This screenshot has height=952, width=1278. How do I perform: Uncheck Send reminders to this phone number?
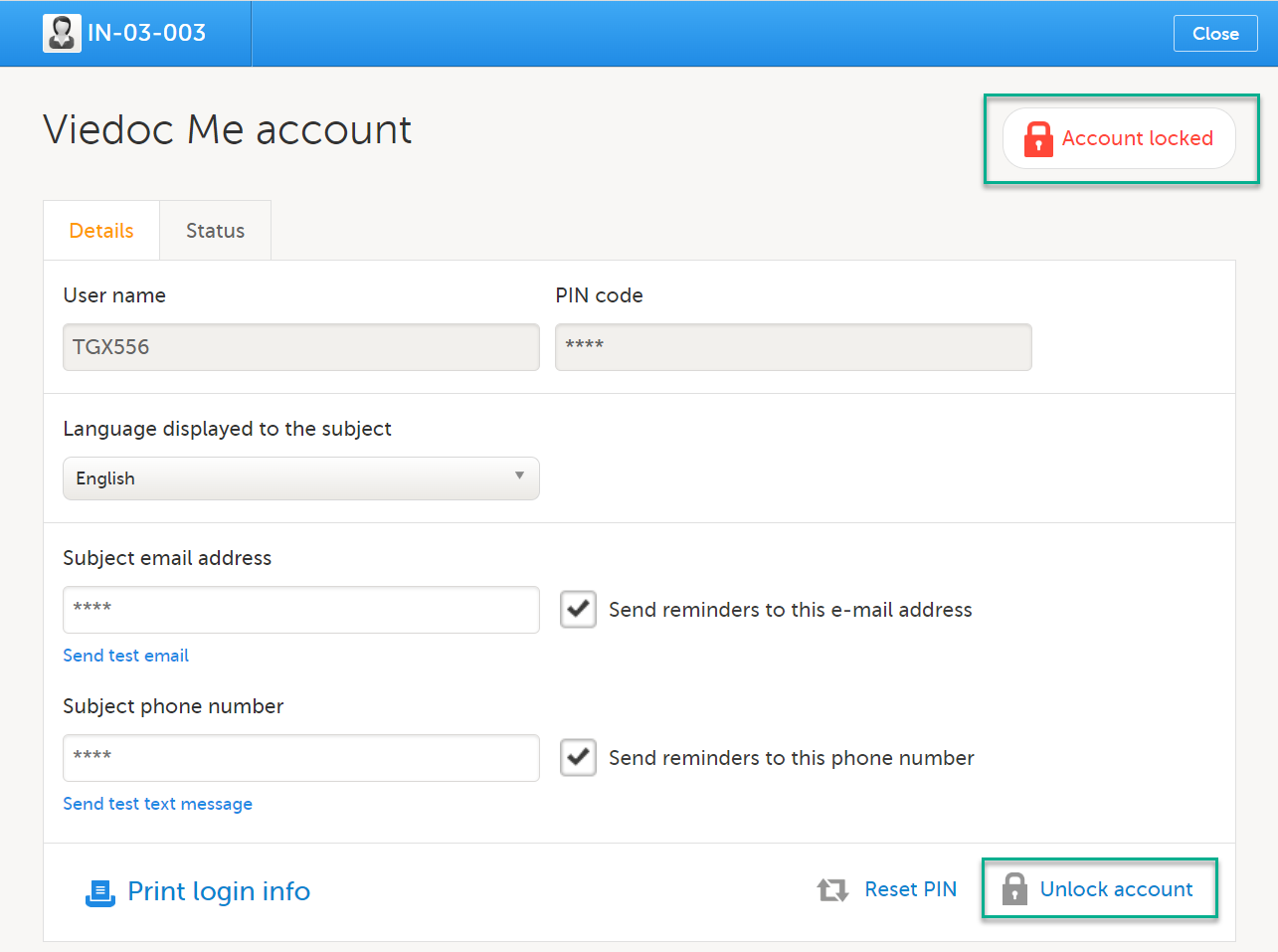coord(578,757)
